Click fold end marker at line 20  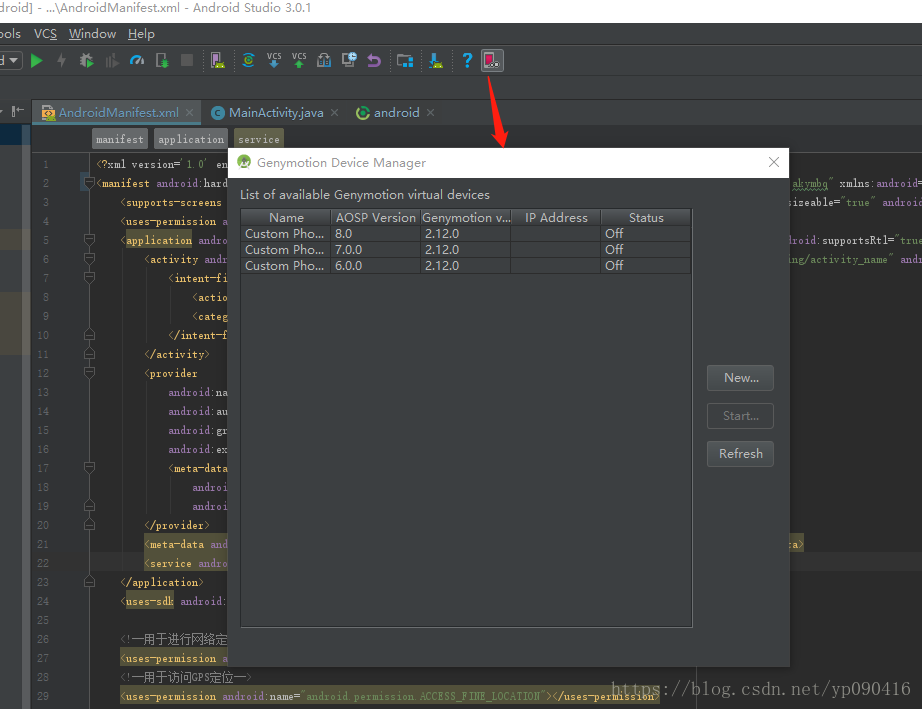89,524
